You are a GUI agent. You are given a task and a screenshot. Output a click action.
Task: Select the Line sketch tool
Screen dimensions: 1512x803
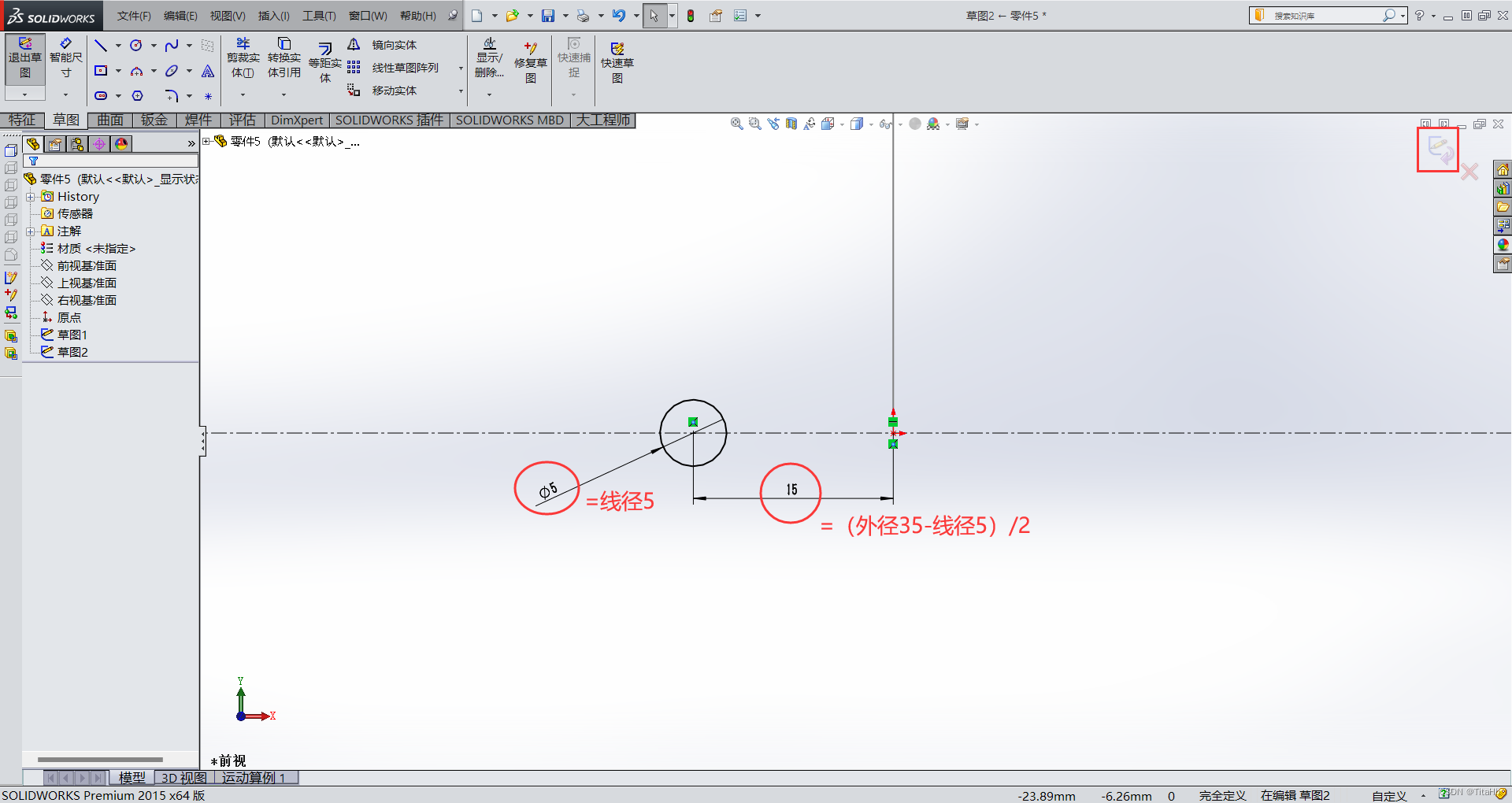(x=101, y=46)
